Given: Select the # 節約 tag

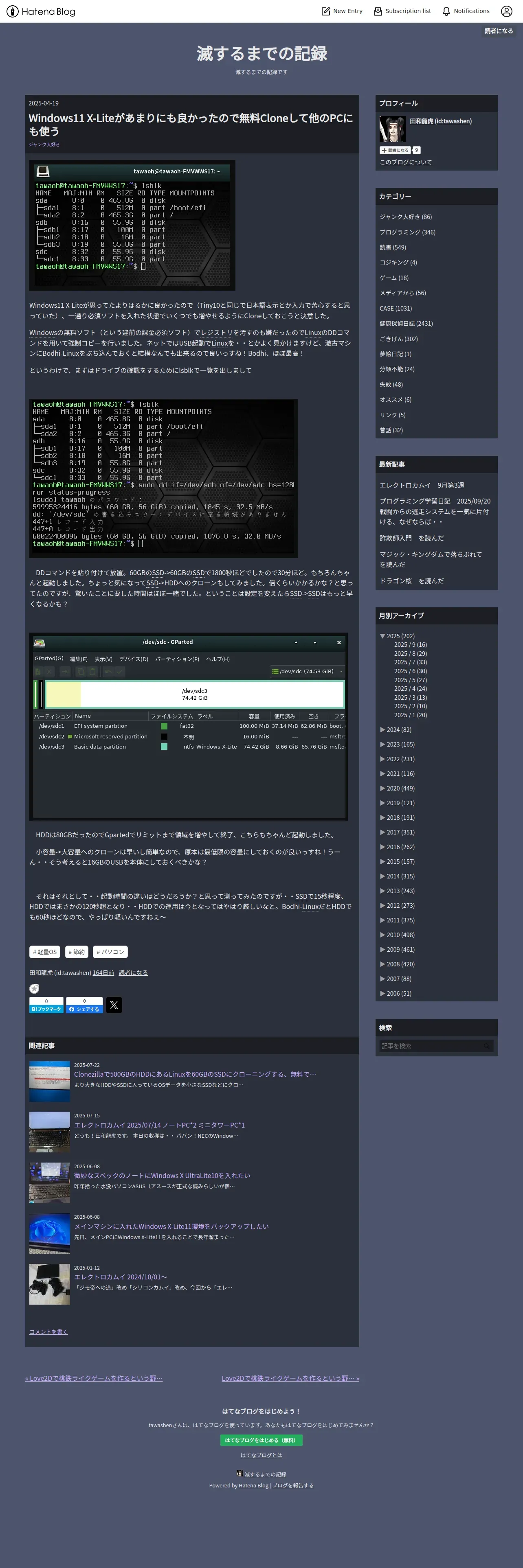Looking at the screenshot, I should point(77,952).
